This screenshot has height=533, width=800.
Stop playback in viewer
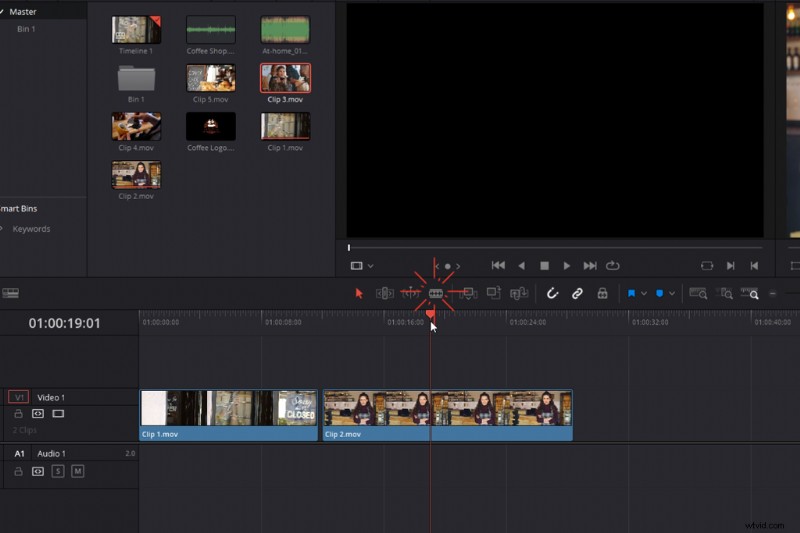[544, 266]
